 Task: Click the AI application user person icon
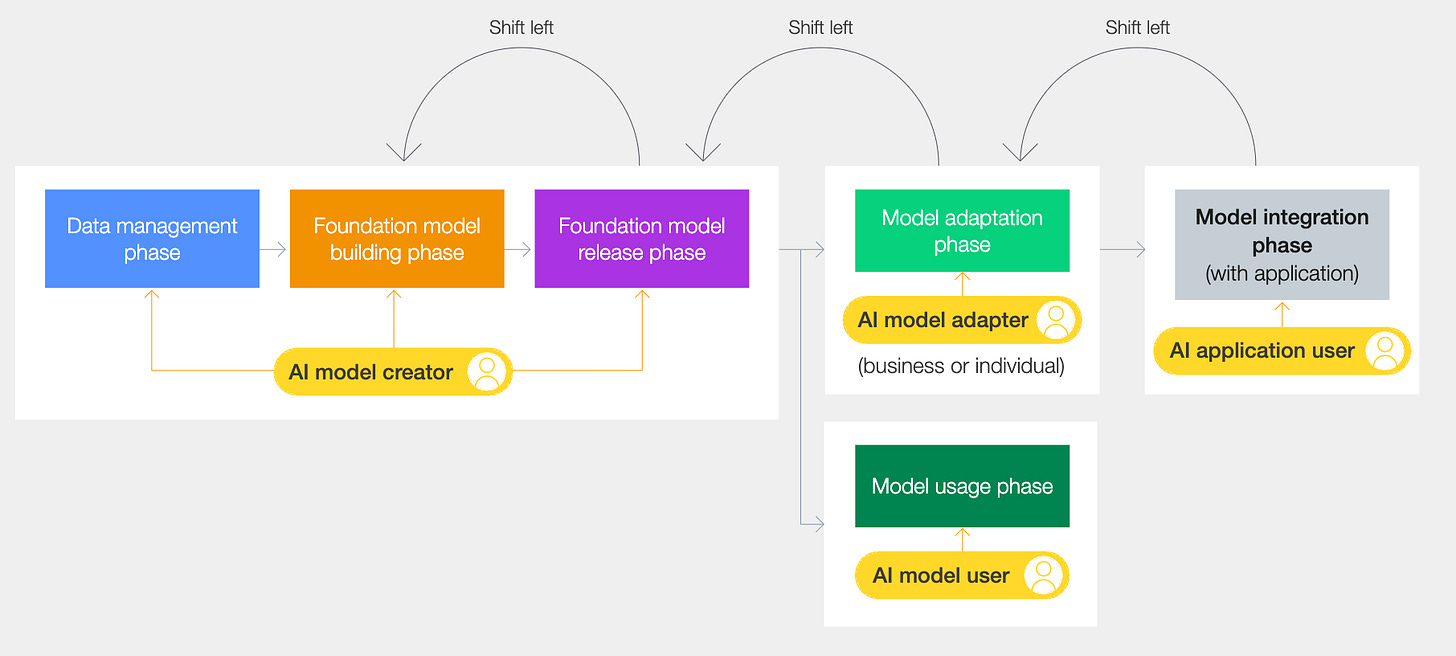tap(1385, 351)
